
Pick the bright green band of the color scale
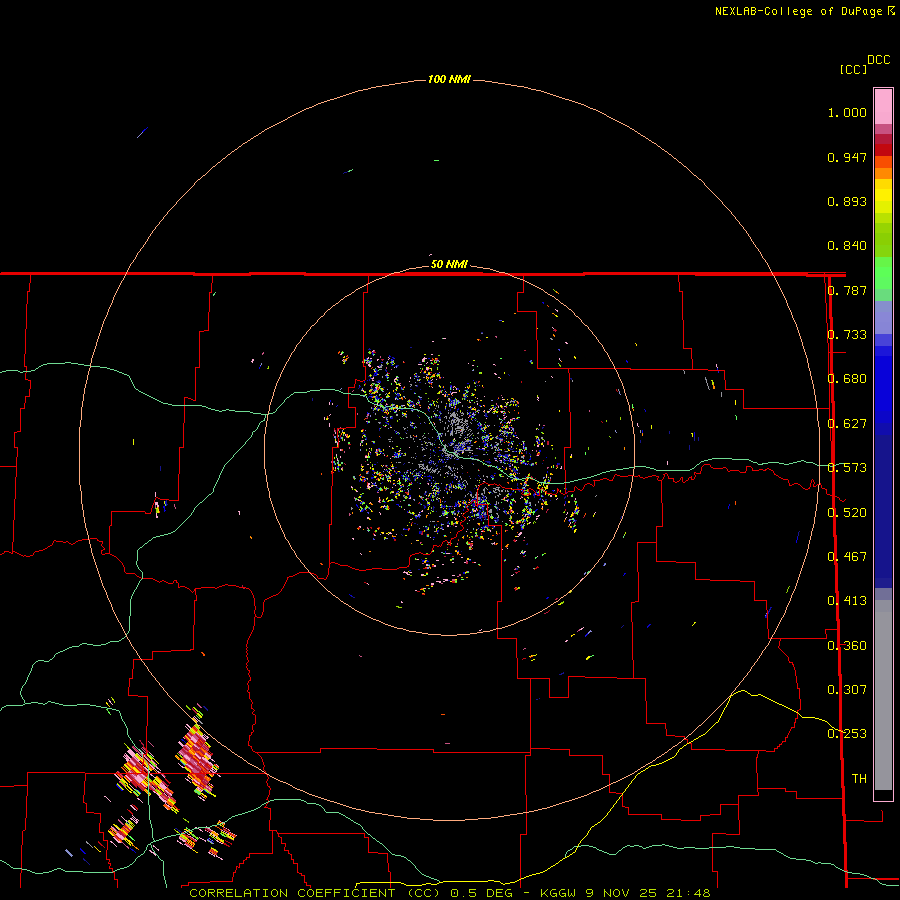coord(883,274)
